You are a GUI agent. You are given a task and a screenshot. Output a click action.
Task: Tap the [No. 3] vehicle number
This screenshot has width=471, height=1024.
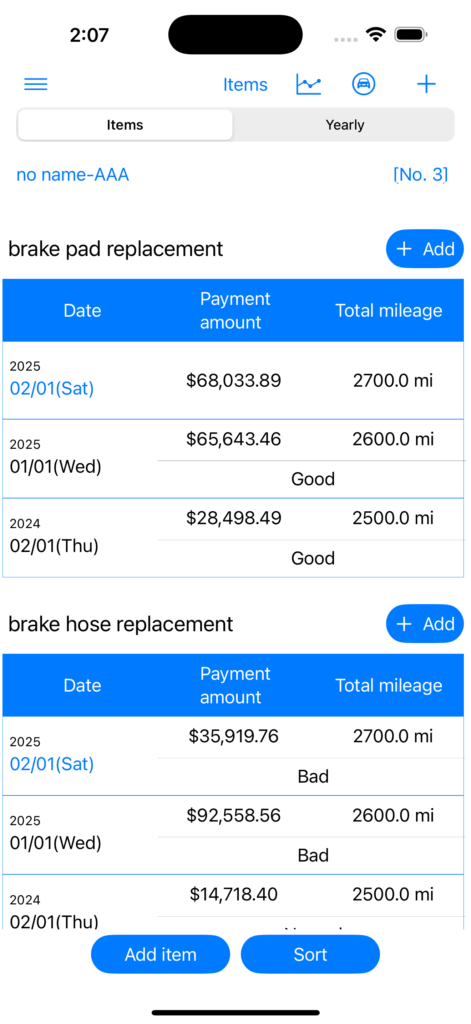point(421,175)
